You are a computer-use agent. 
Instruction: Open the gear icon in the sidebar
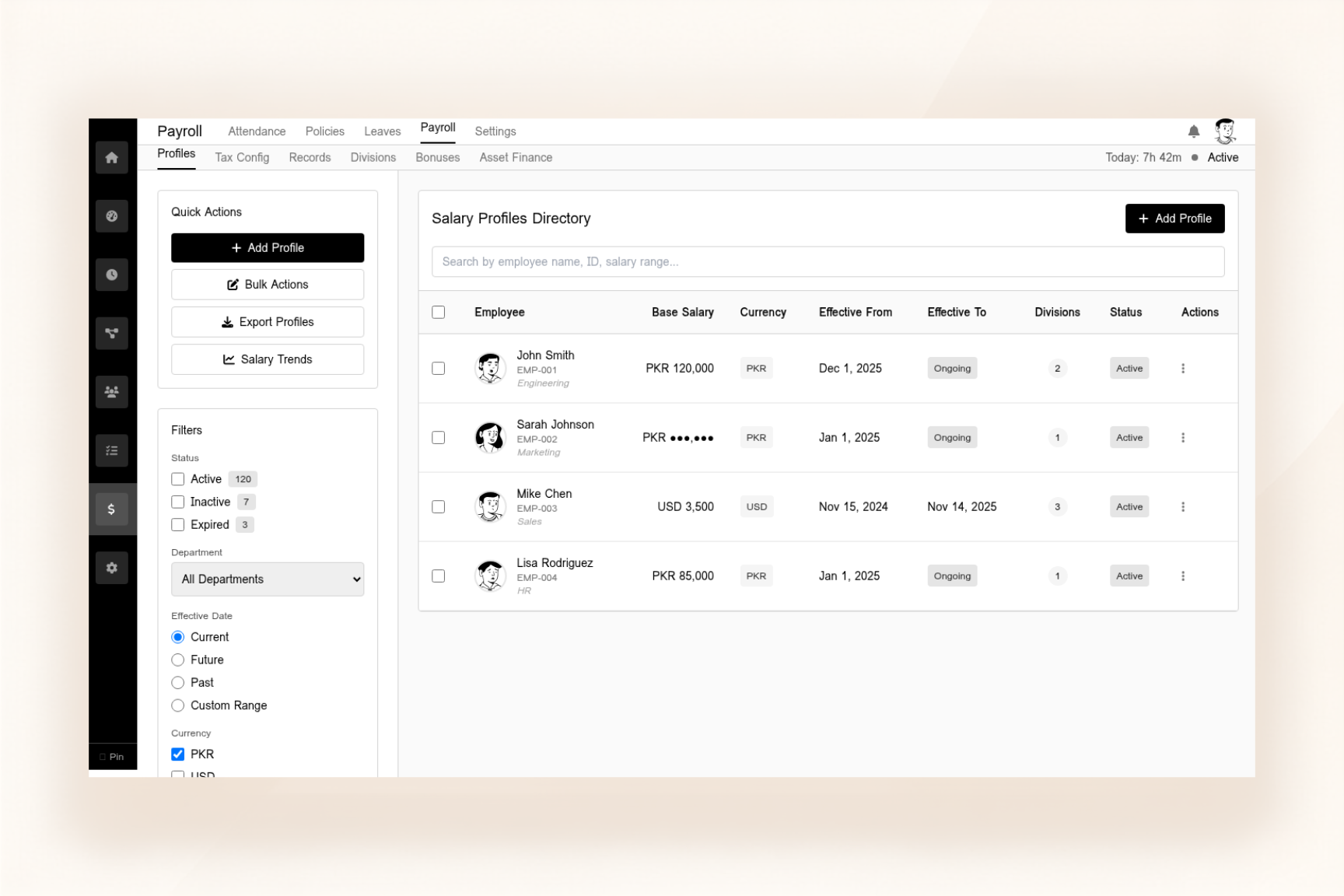coord(112,568)
